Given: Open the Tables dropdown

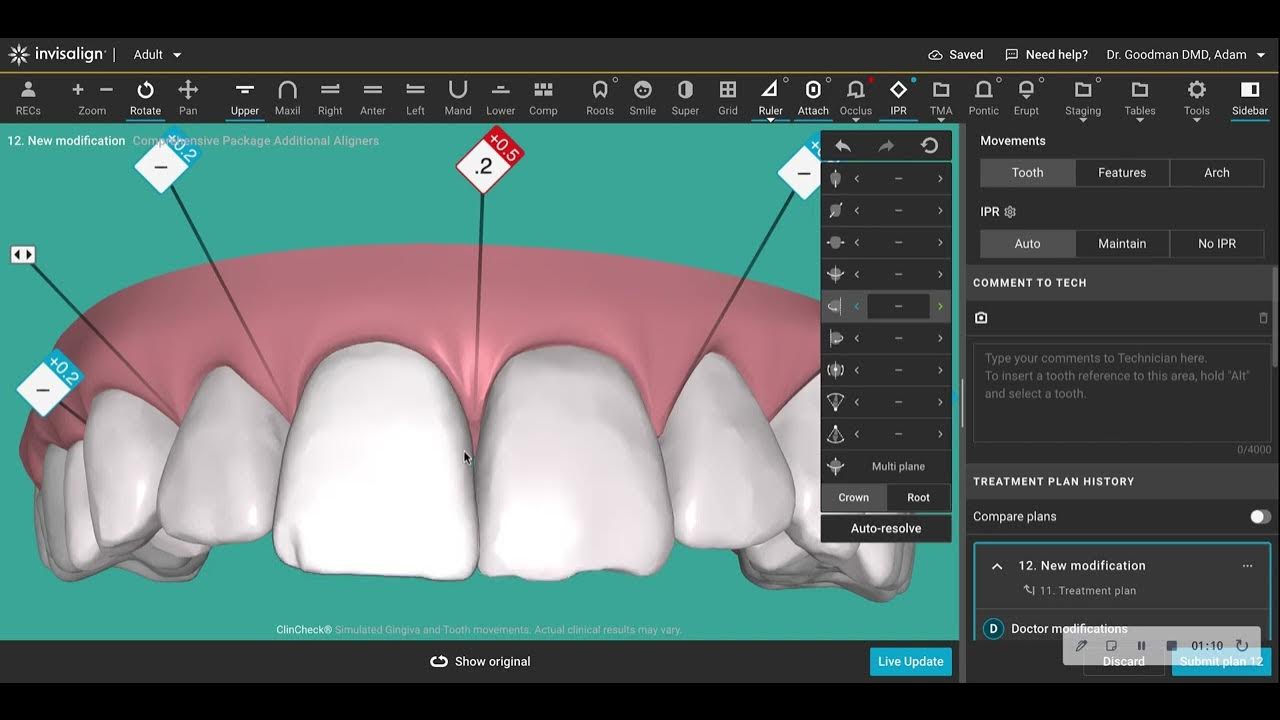Looking at the screenshot, I should pyautogui.click(x=1140, y=98).
